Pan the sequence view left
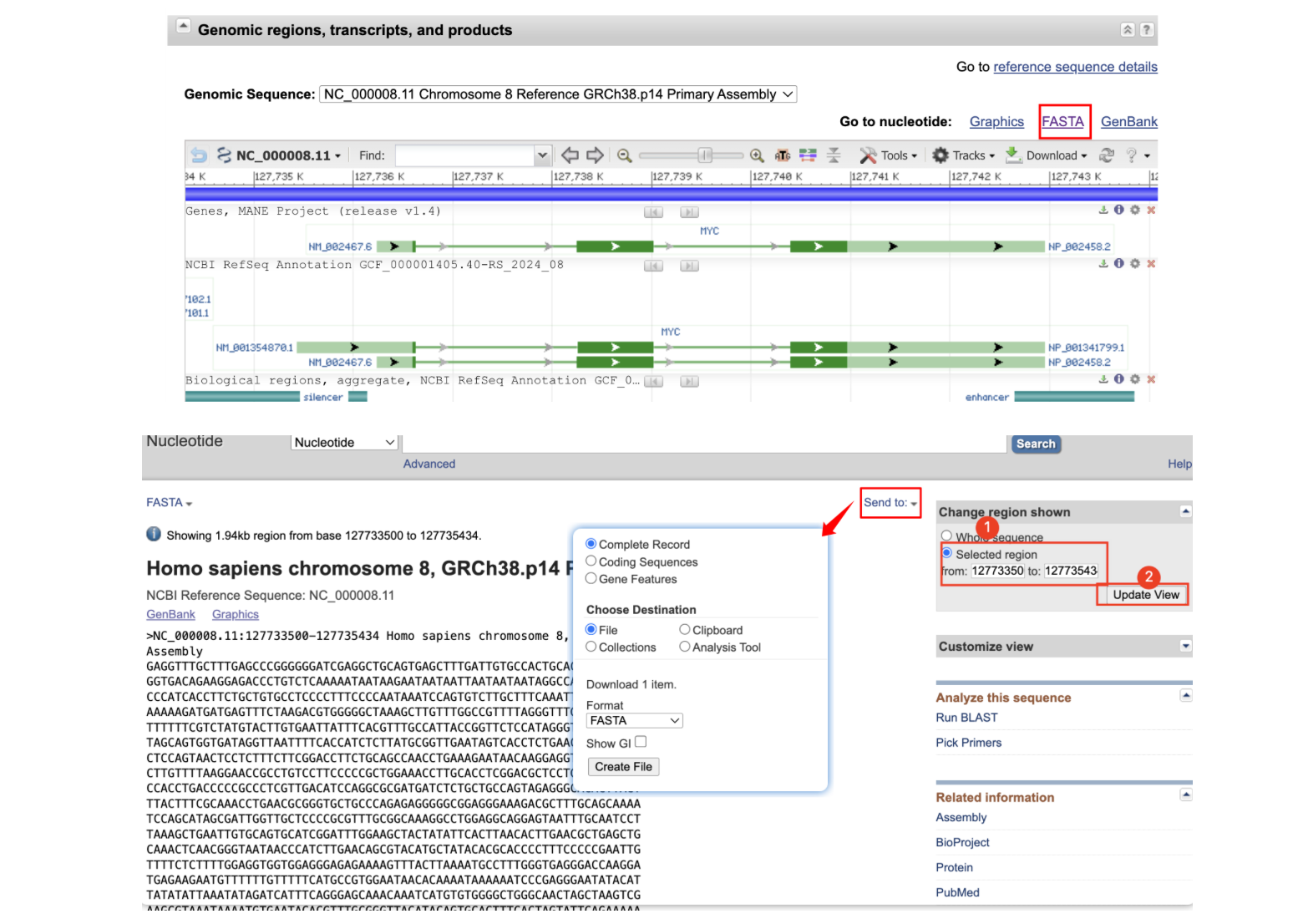The width and height of the screenshot is (1293, 924). [570, 155]
